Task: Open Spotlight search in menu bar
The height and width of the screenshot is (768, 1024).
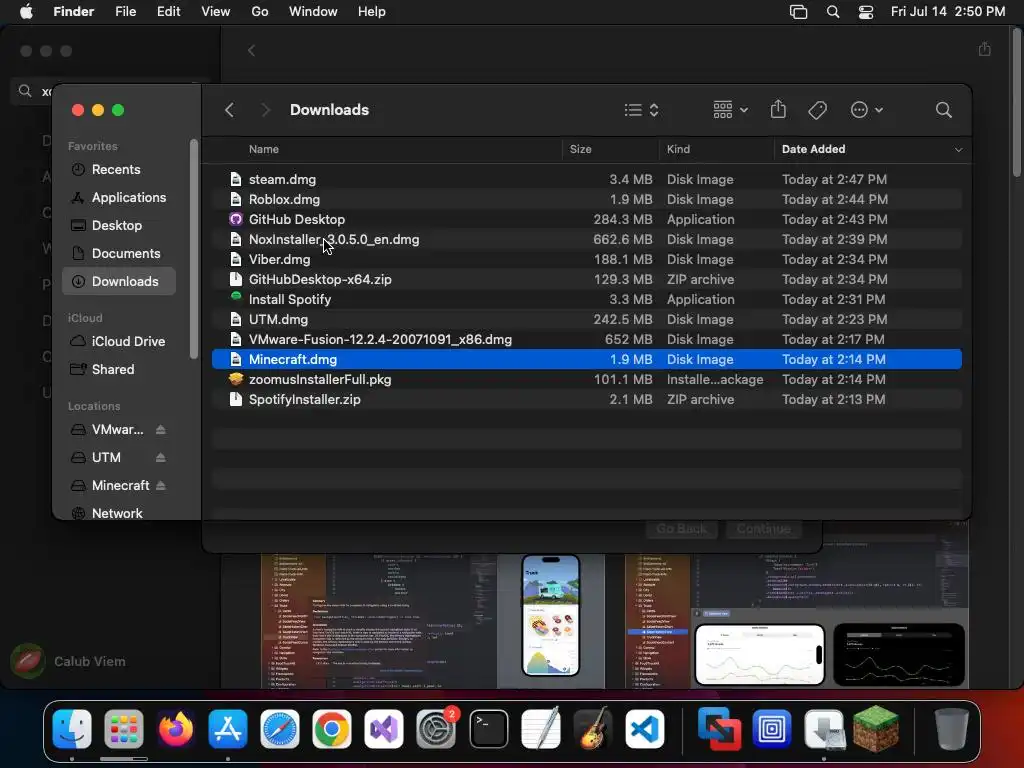Action: [833, 12]
